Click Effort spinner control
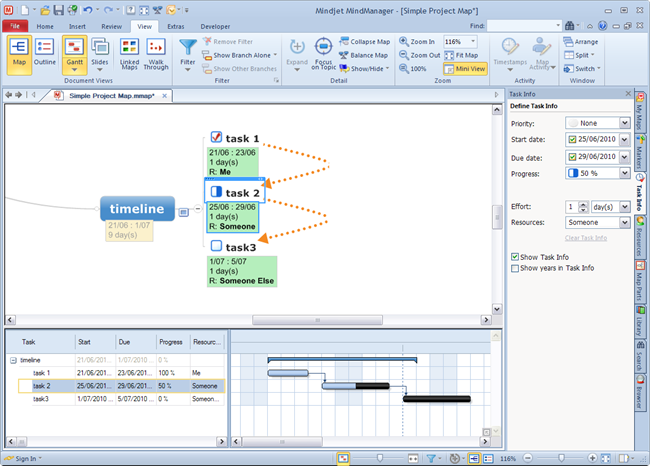This screenshot has height=466, width=650. coord(583,206)
